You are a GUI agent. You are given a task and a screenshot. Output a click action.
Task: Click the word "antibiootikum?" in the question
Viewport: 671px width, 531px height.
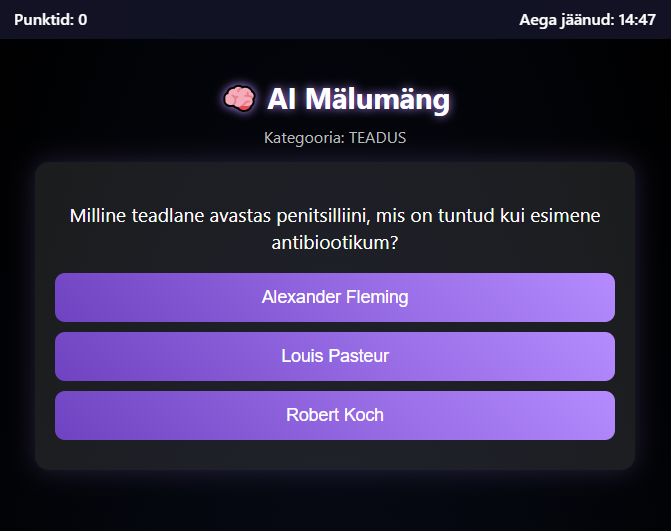[335, 243]
